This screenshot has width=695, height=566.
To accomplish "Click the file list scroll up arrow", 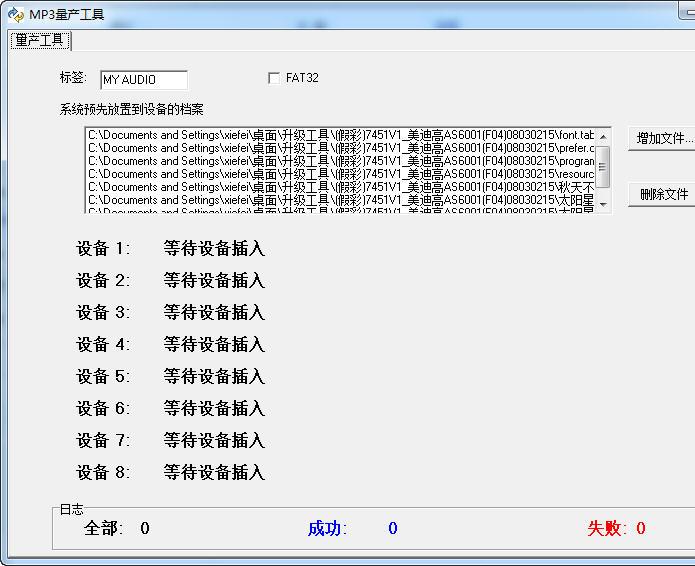I will coord(603,137).
